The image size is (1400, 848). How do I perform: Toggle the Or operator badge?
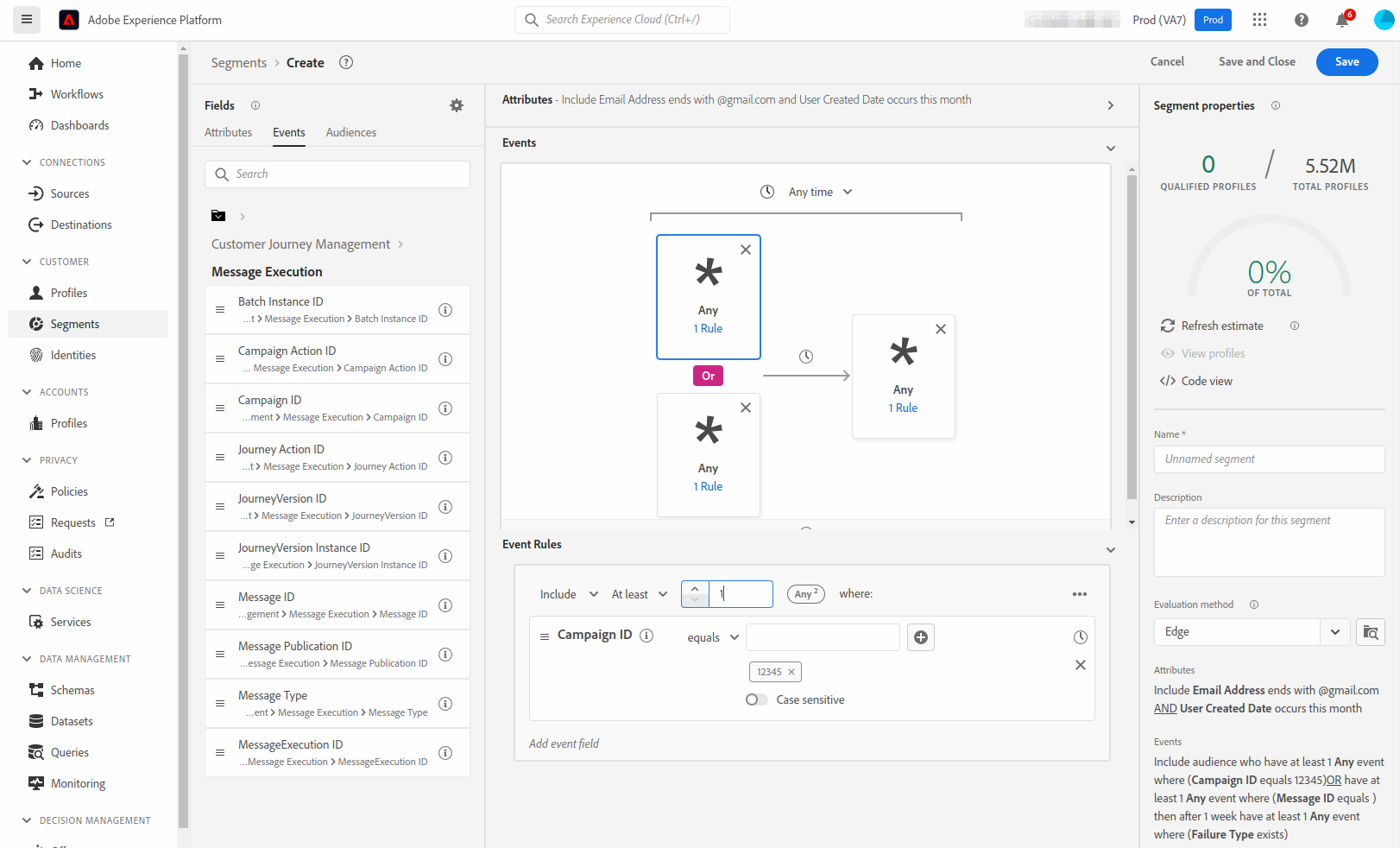tap(708, 376)
